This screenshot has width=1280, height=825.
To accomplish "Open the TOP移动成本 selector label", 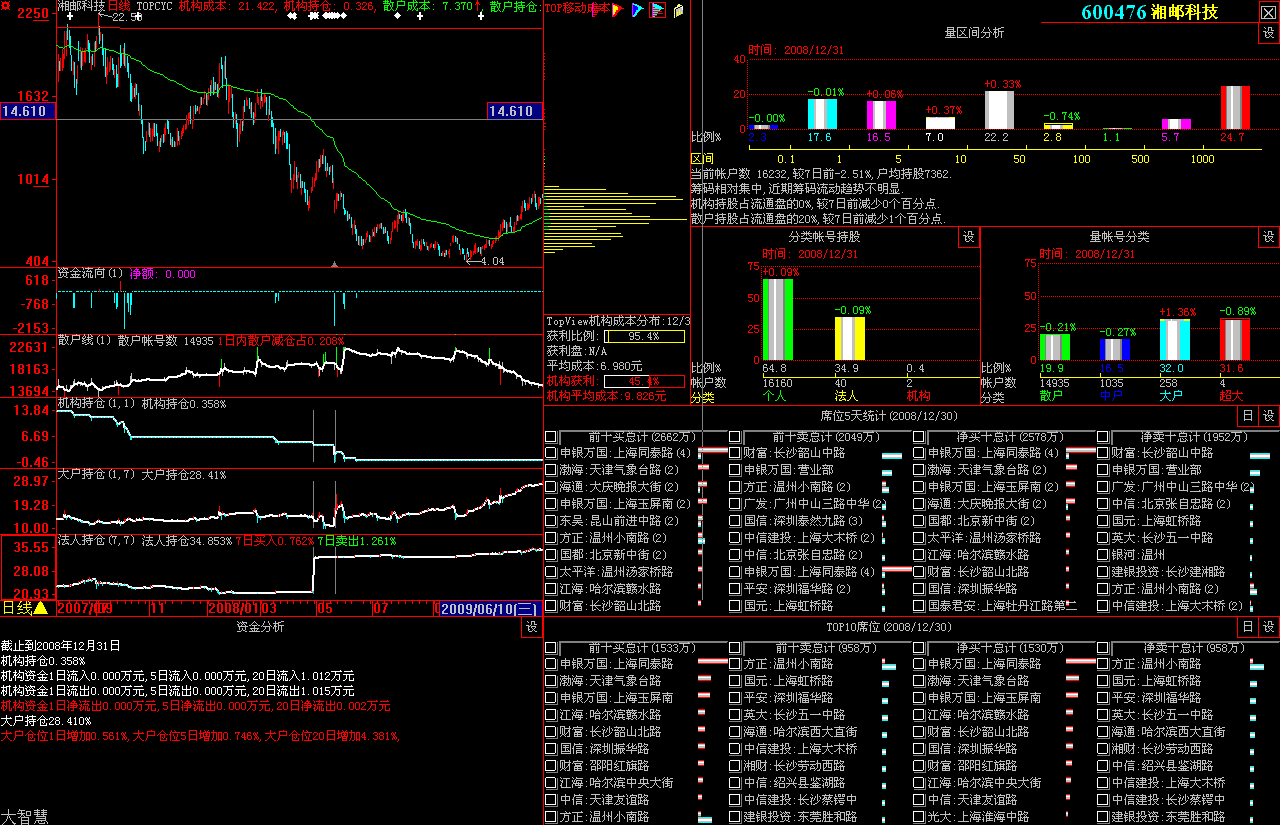I will pos(576,9).
